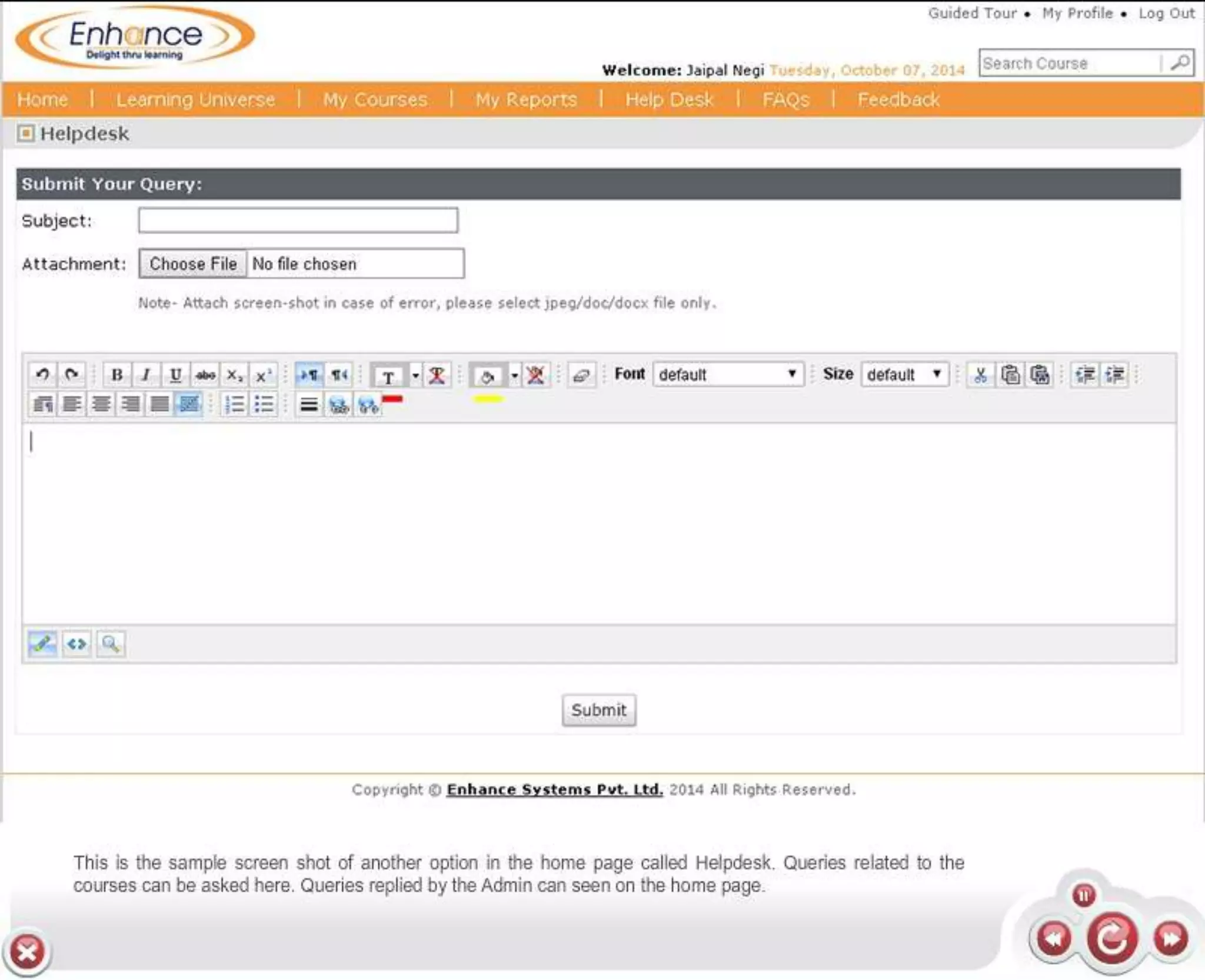The width and height of the screenshot is (1205, 980).
Task: Click the cut (scissors) icon
Action: [980, 374]
